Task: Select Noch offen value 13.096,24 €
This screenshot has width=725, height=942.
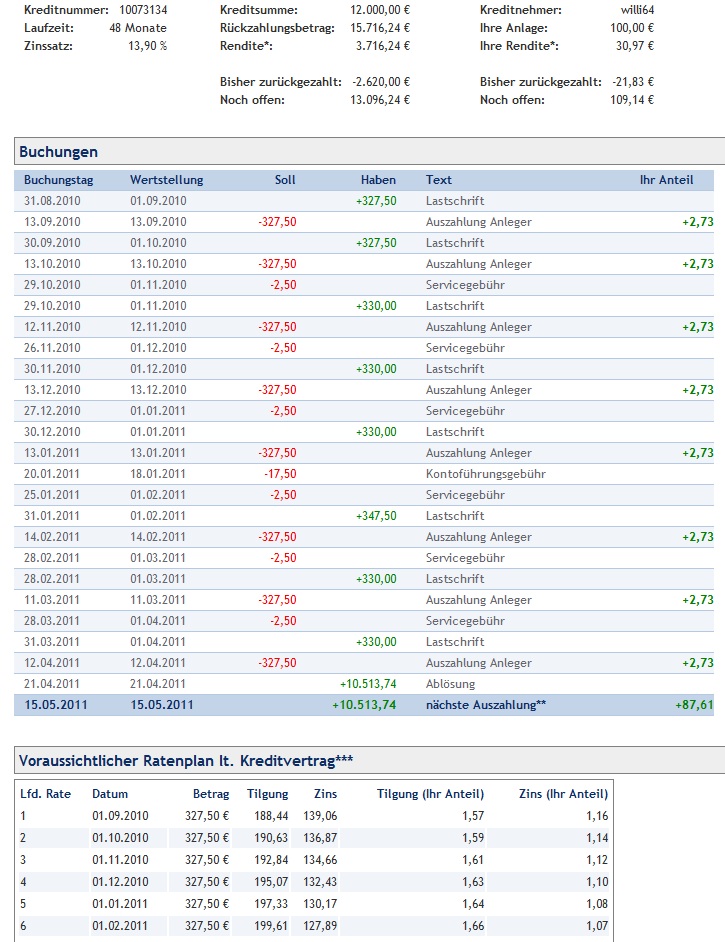Action: point(380,100)
